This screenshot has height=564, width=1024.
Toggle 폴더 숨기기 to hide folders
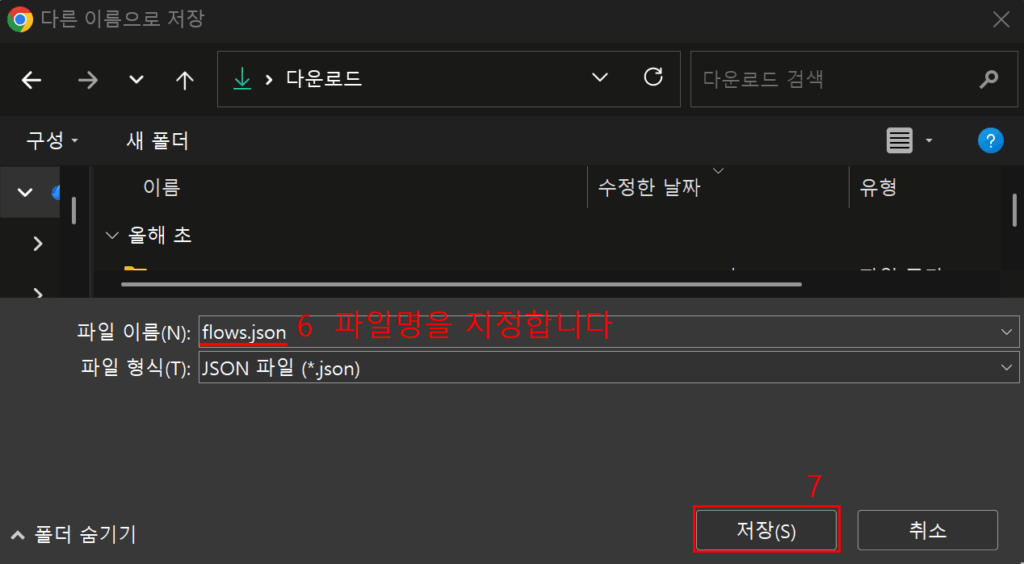[73, 535]
